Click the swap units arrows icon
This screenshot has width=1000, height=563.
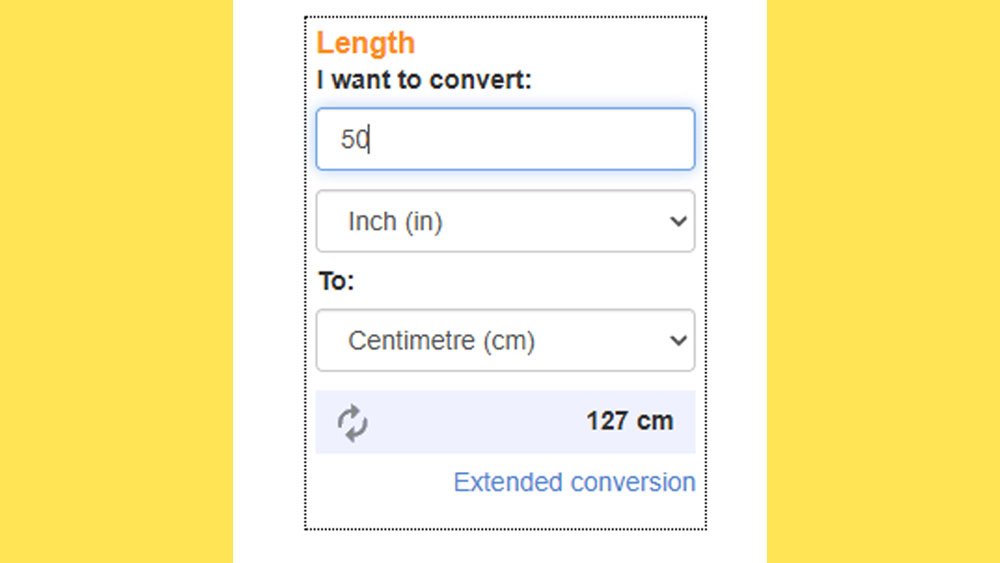click(352, 423)
